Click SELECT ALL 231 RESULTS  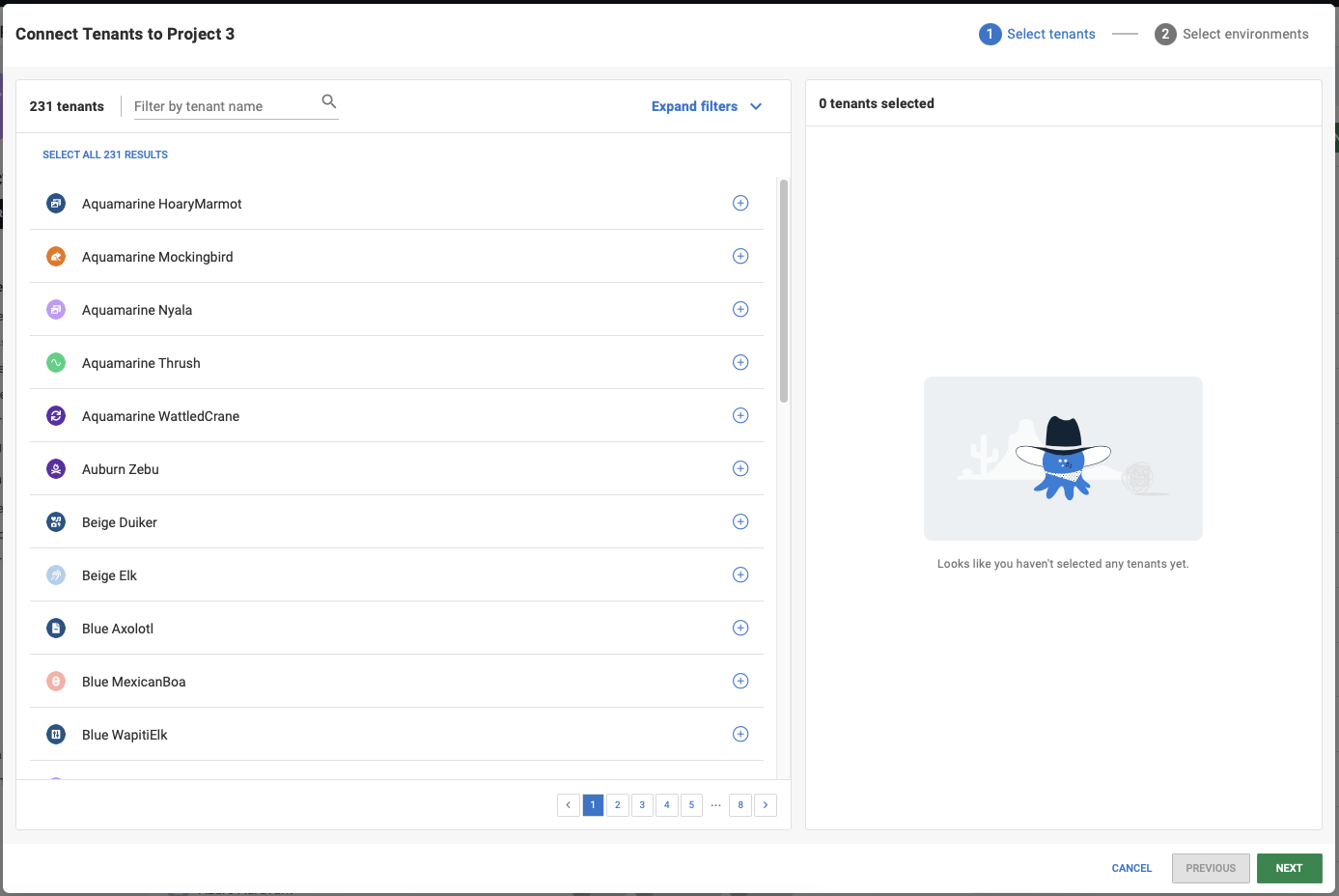[104, 154]
